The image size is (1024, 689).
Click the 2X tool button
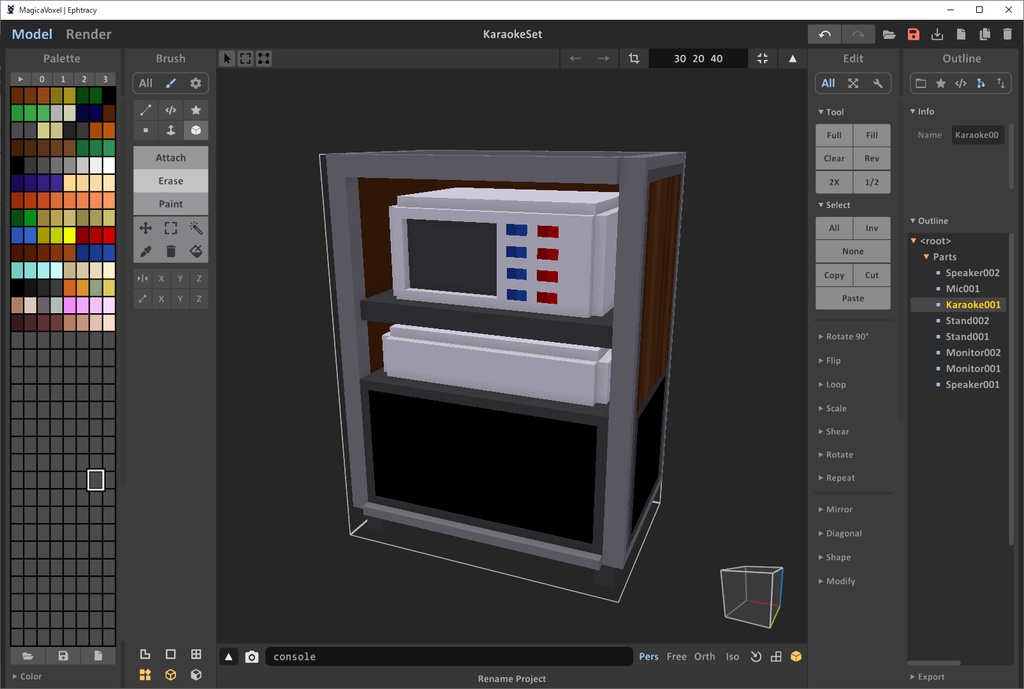(834, 182)
